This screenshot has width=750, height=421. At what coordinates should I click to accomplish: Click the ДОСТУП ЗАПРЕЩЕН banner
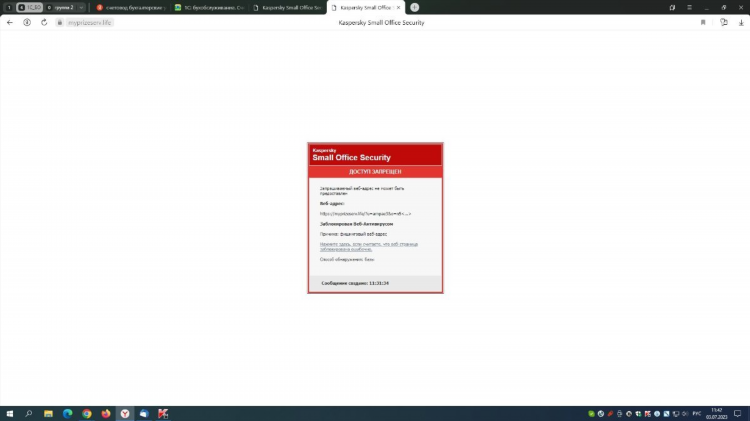(x=375, y=172)
